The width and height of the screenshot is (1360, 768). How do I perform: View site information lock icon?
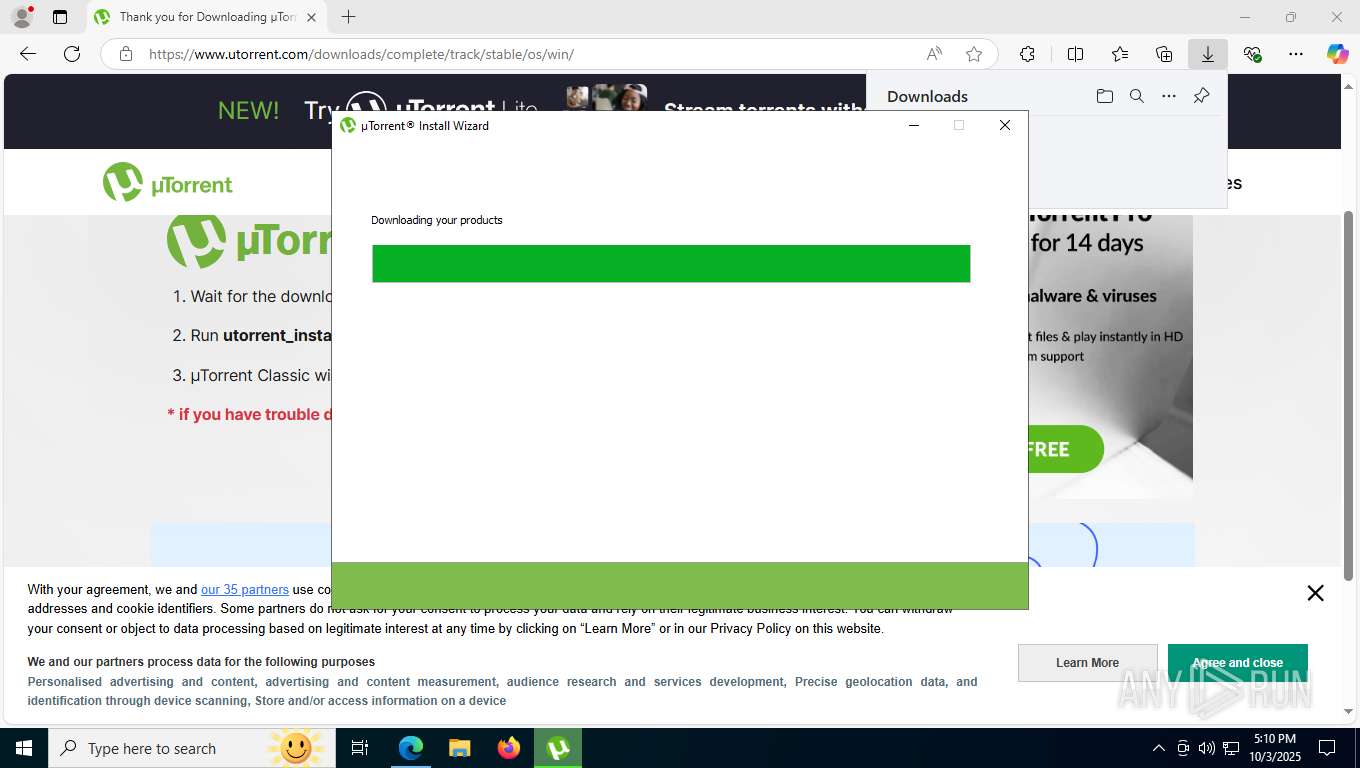[x=126, y=54]
